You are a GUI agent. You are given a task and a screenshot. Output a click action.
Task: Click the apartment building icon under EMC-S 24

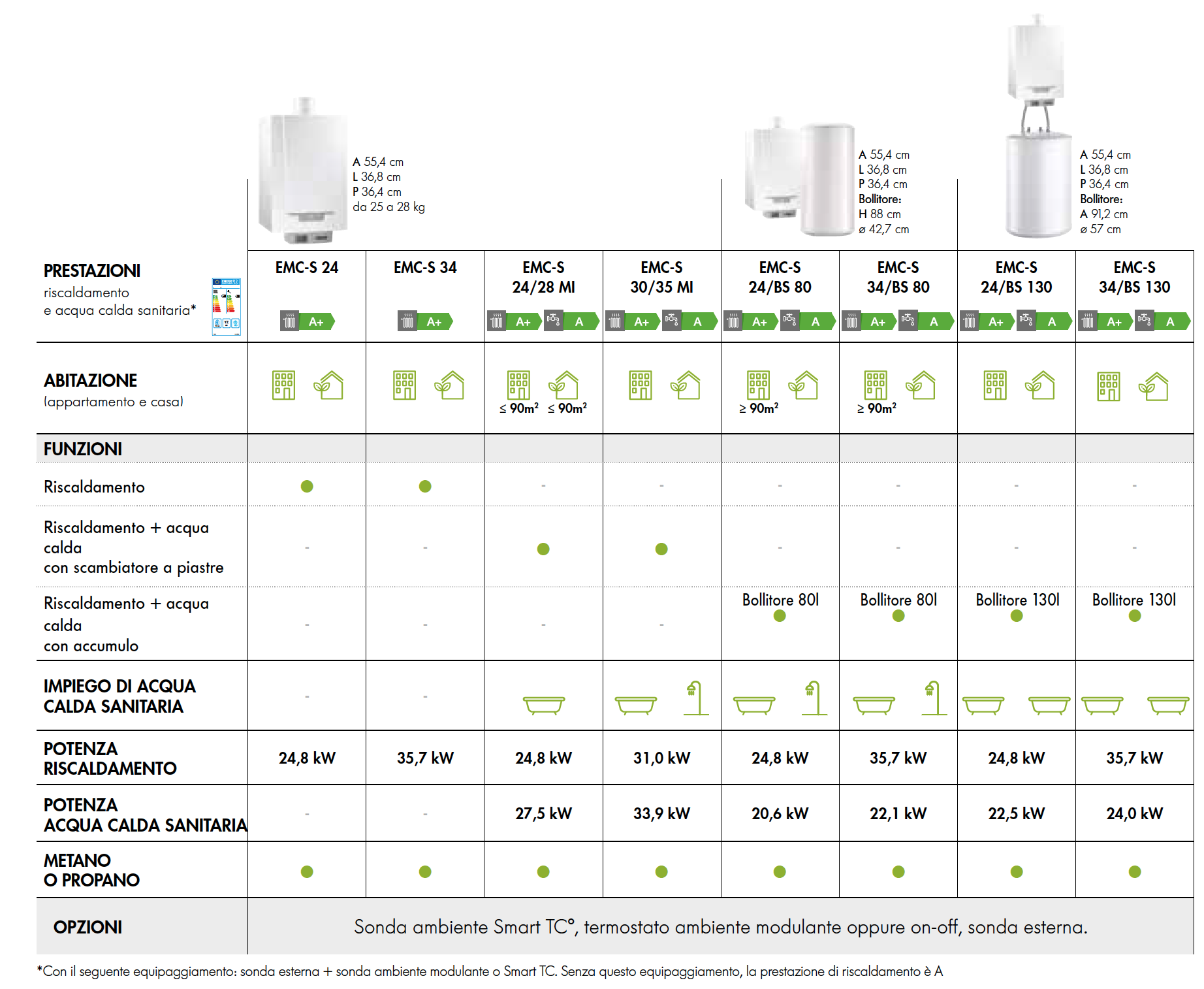(x=283, y=385)
